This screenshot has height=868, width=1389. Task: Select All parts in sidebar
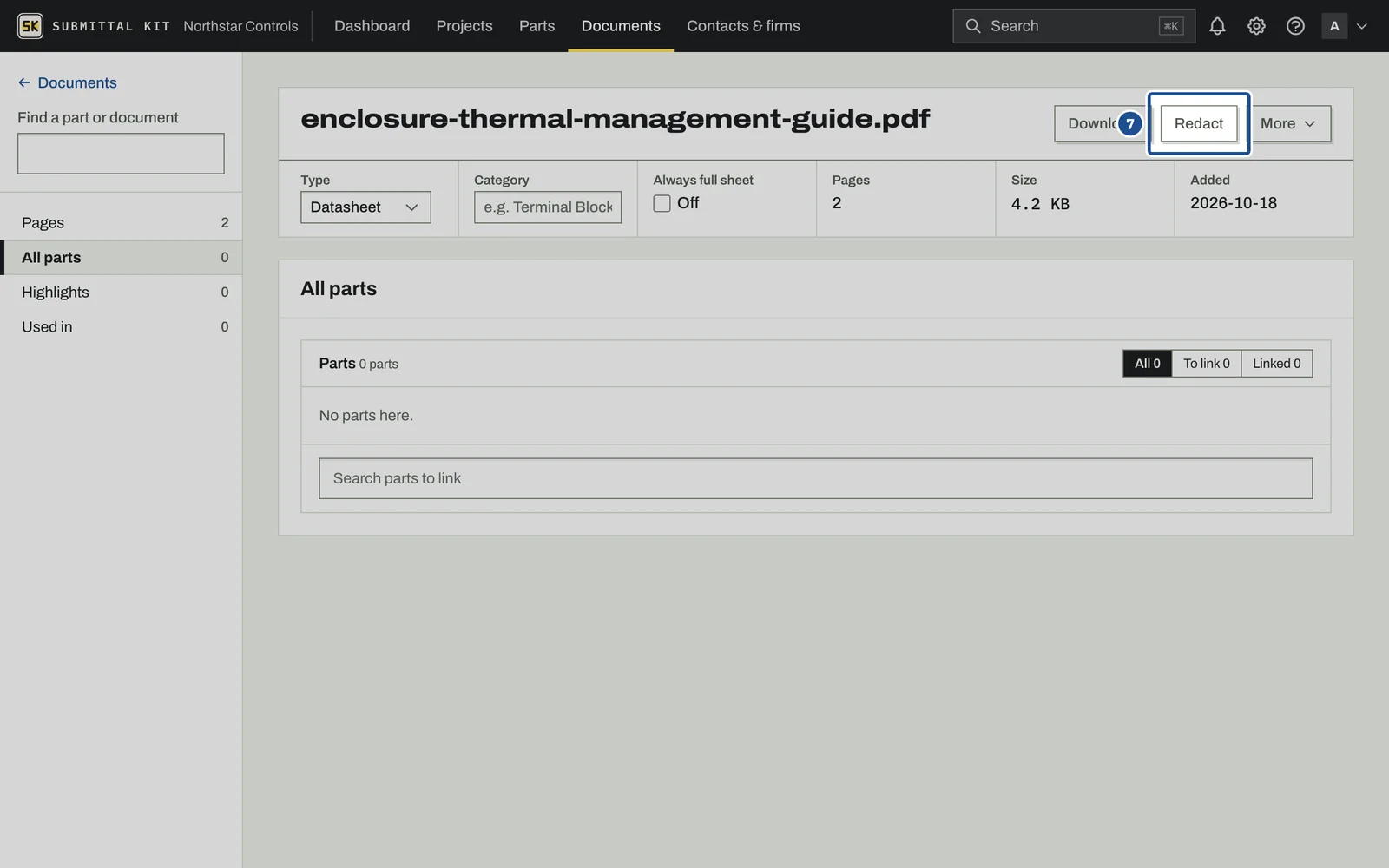[121, 258]
